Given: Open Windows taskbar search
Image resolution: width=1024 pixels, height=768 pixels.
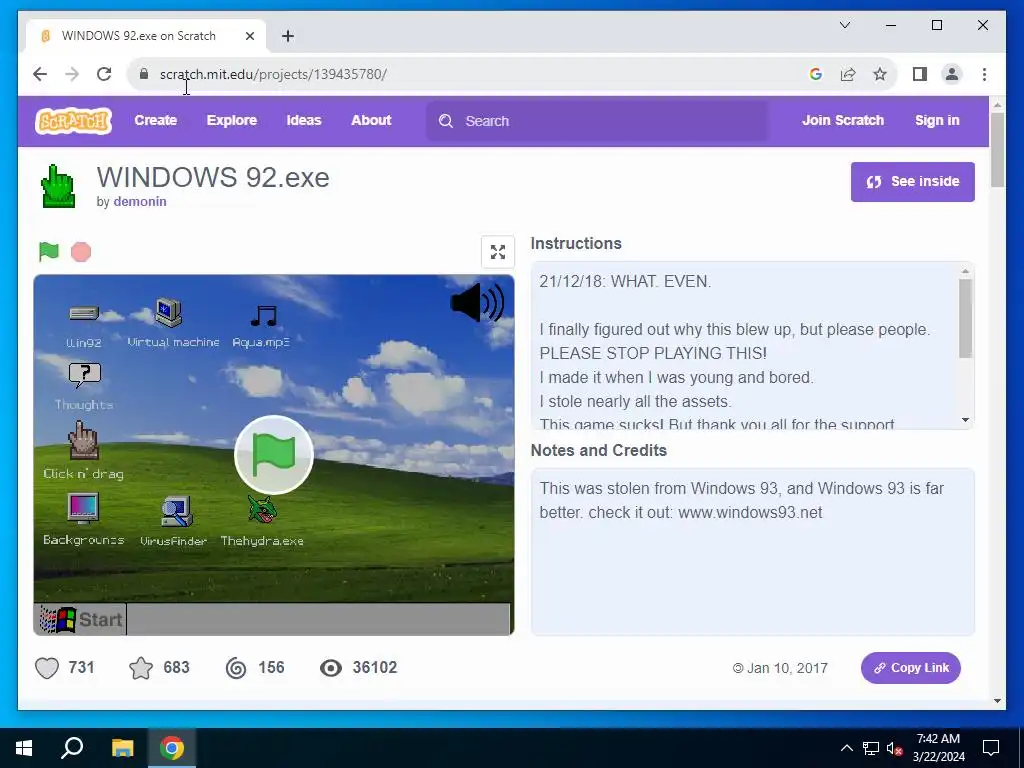Looking at the screenshot, I should pos(72,748).
